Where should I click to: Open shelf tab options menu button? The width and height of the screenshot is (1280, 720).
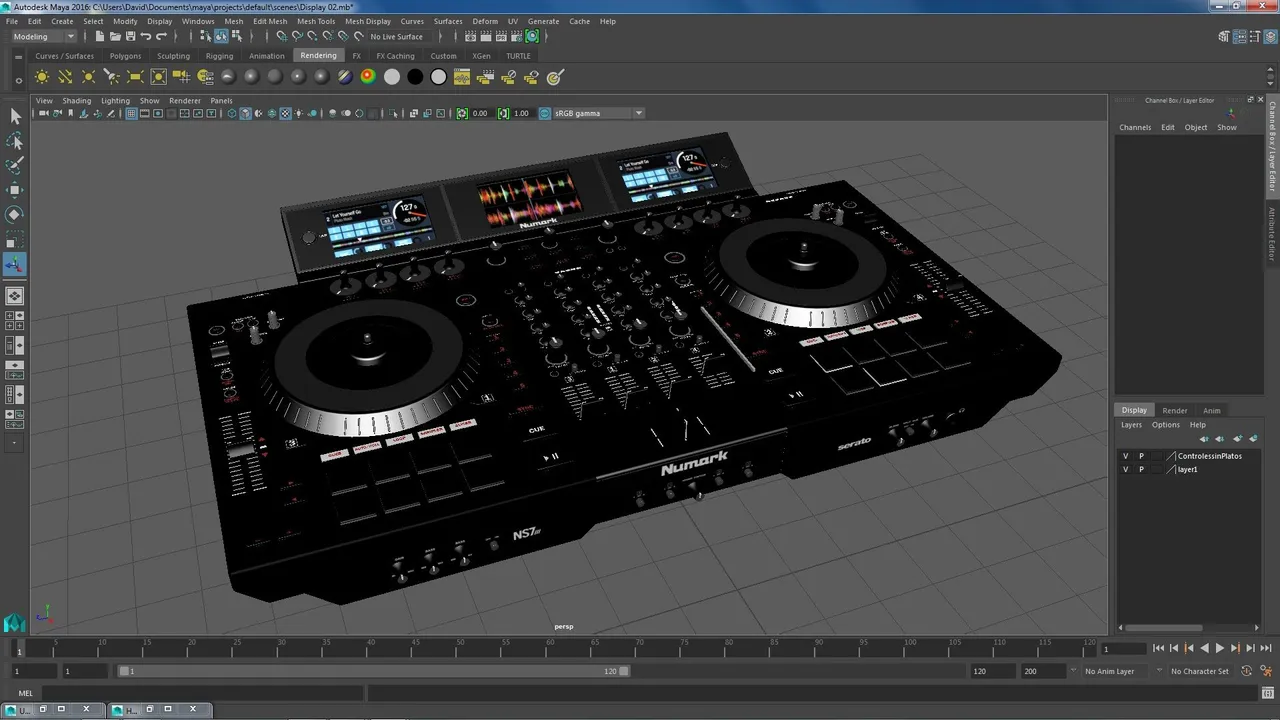coord(18,57)
